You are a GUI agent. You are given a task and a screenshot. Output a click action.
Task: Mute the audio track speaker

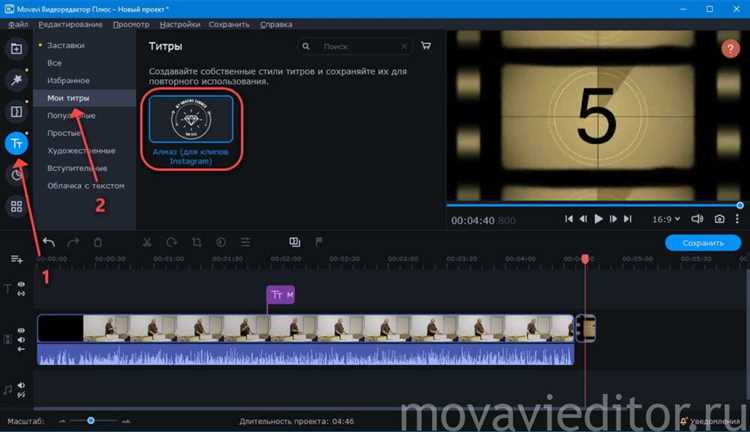click(21, 385)
